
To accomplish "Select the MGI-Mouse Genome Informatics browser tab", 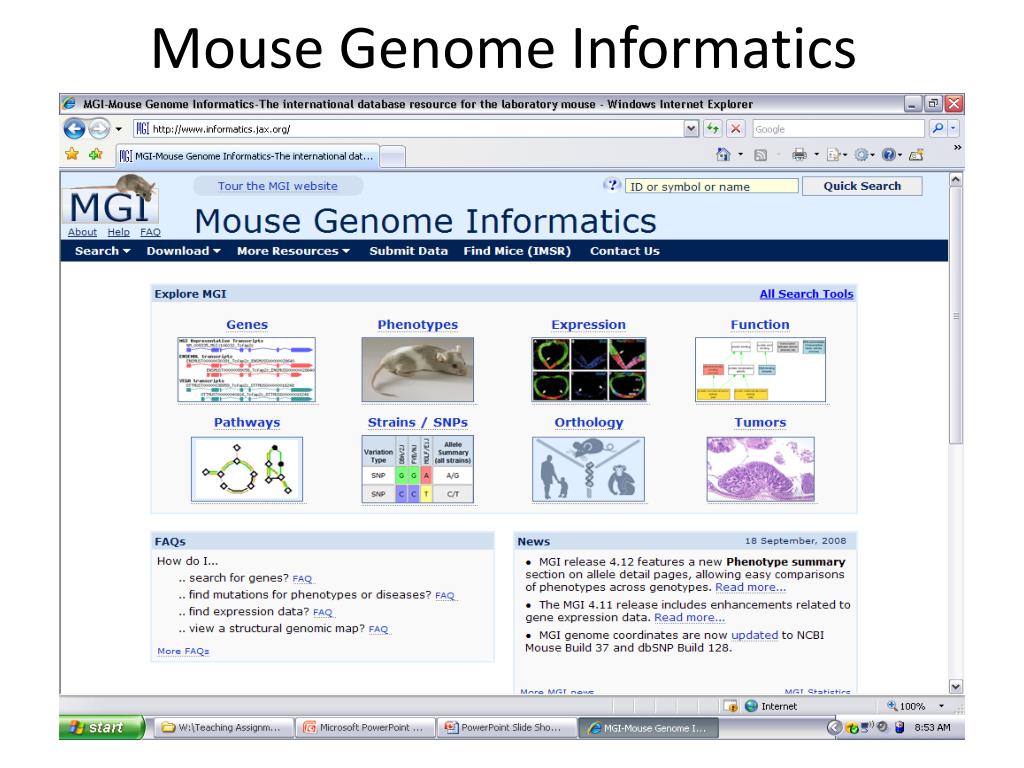I will click(247, 156).
